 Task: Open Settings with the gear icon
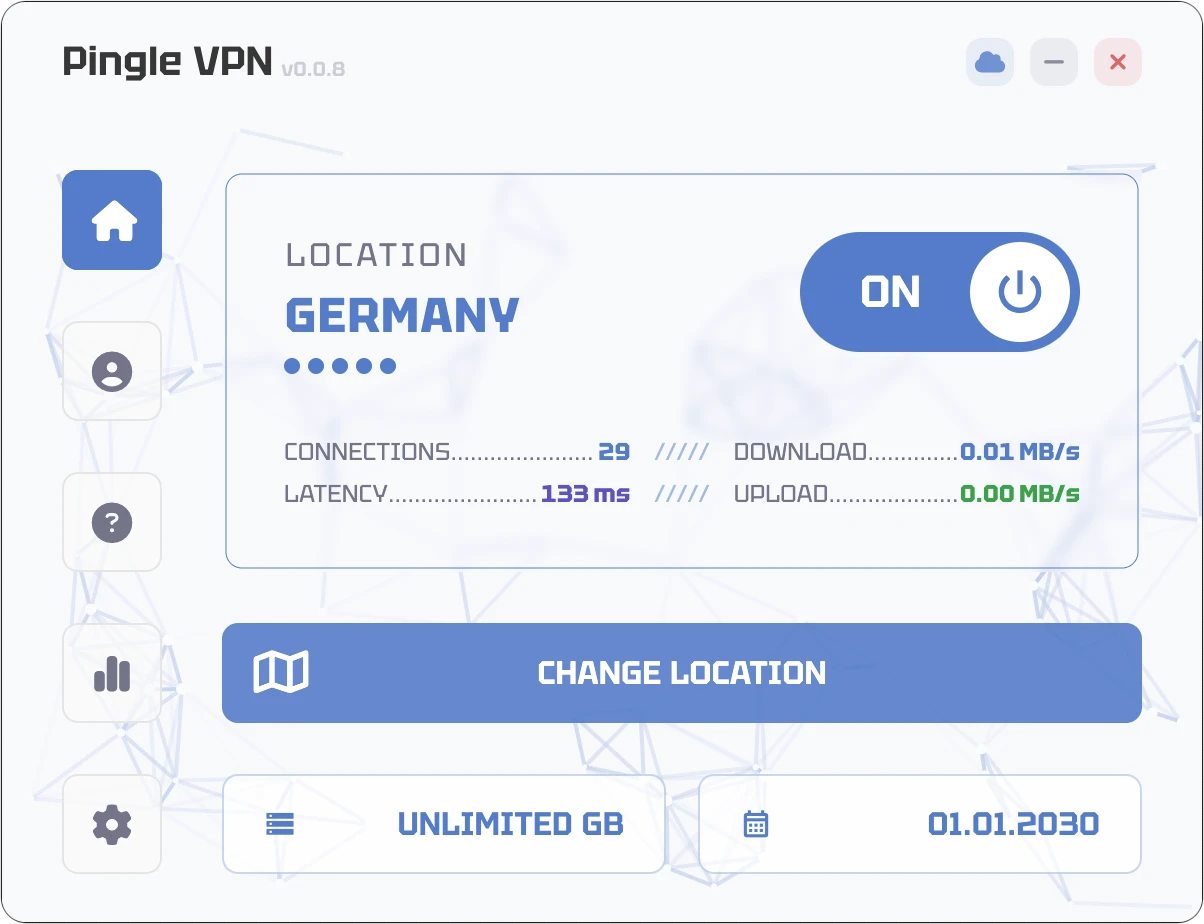point(111,824)
